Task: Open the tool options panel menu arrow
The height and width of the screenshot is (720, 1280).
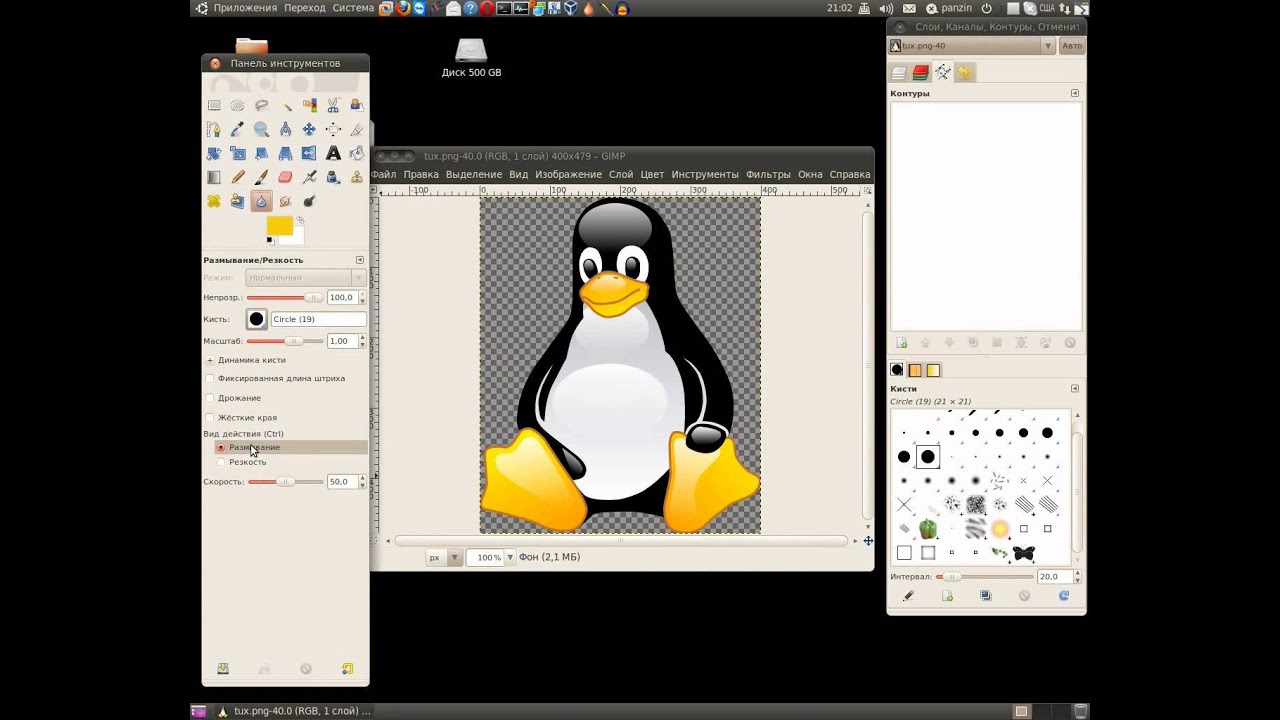Action: 360,260
